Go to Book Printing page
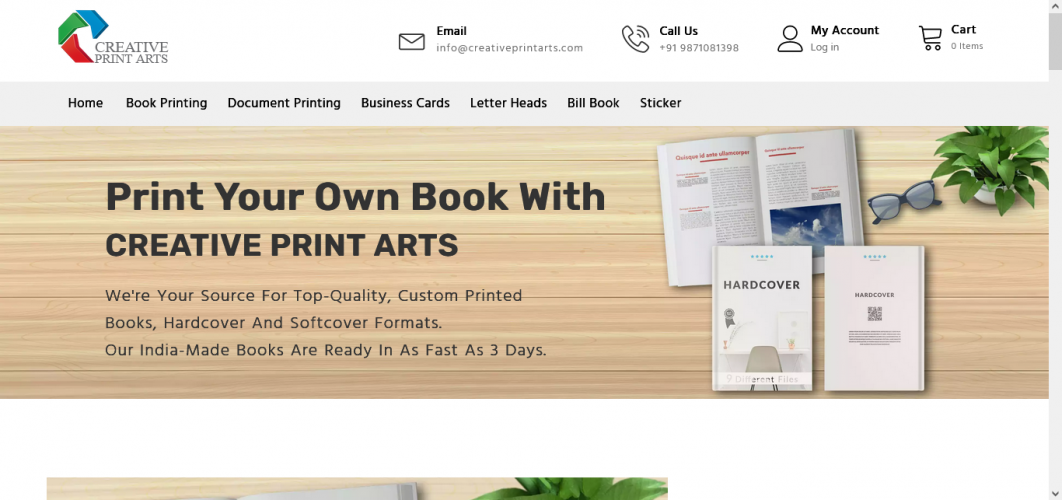 point(167,103)
